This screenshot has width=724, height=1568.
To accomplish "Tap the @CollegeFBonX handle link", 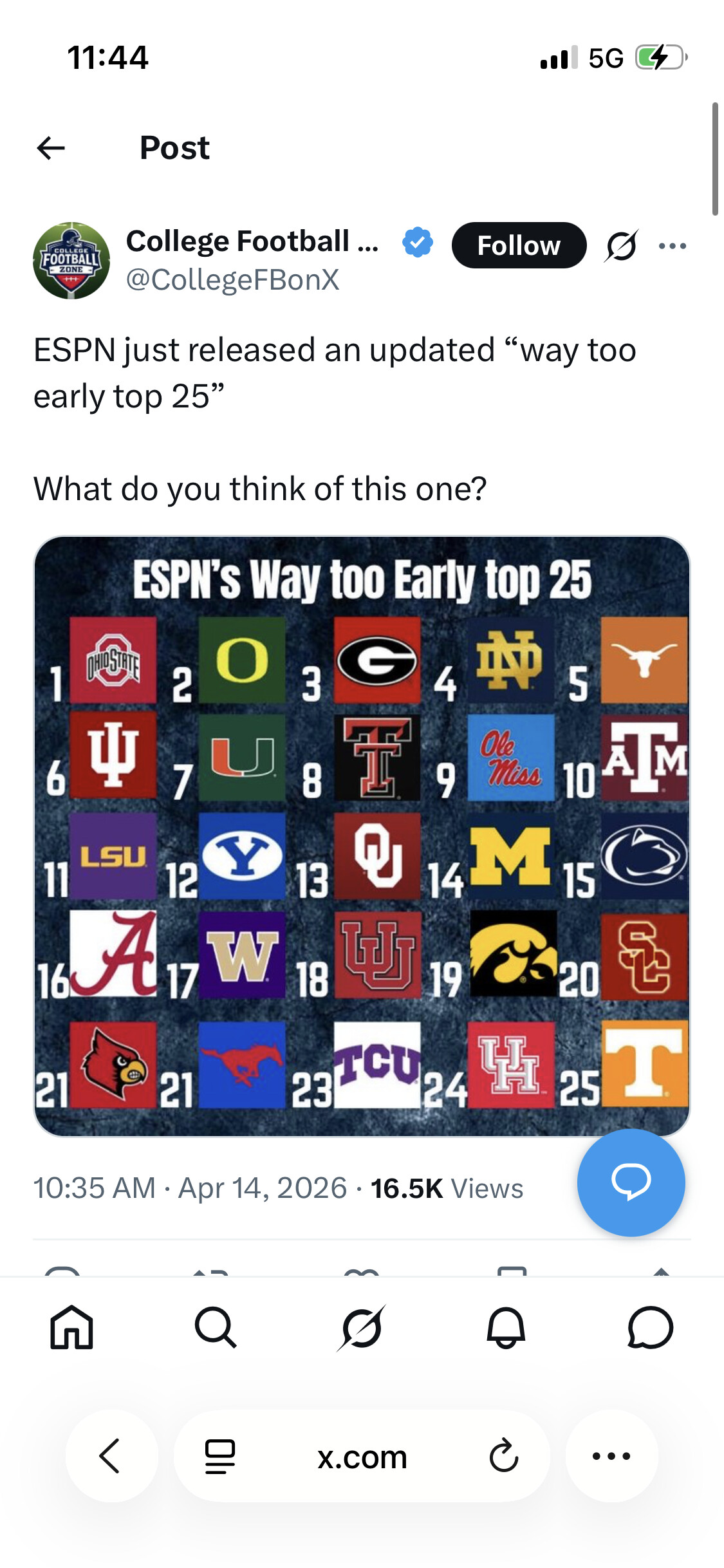I will coord(232,280).
